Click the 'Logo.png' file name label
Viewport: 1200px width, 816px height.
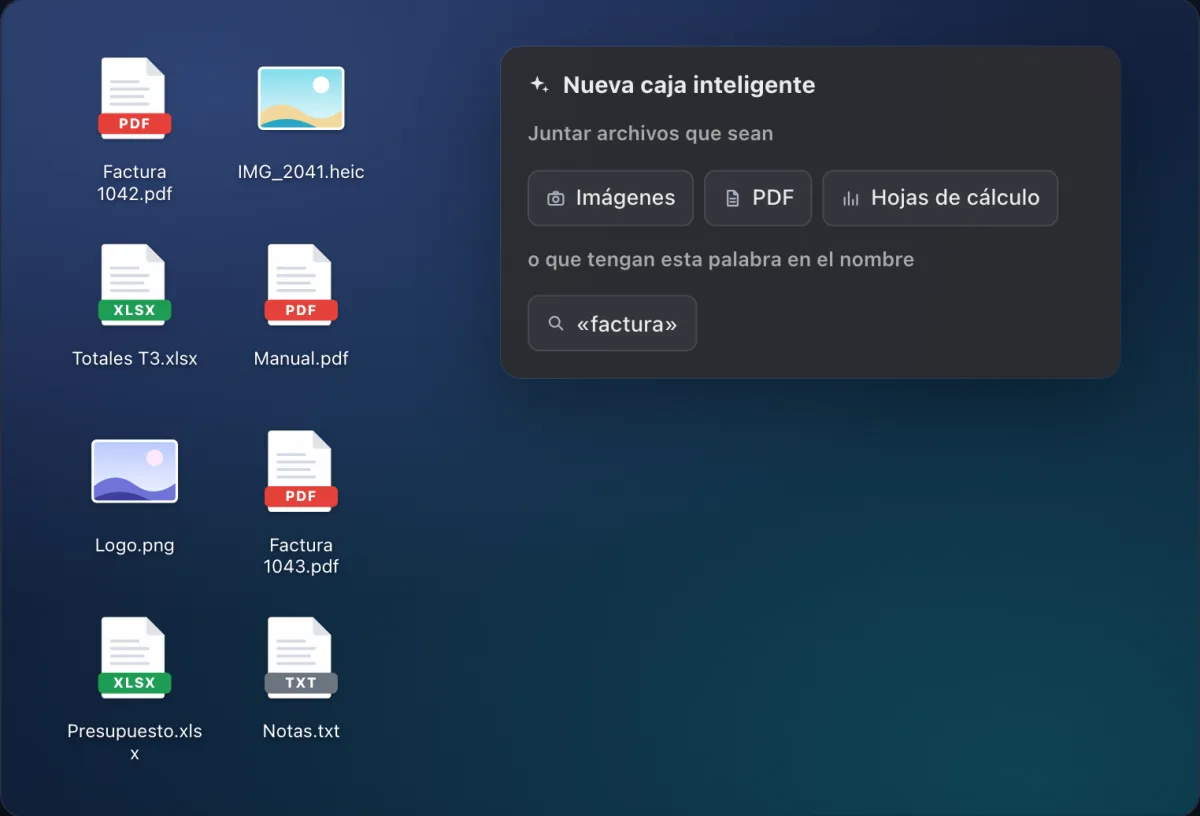tap(135, 545)
